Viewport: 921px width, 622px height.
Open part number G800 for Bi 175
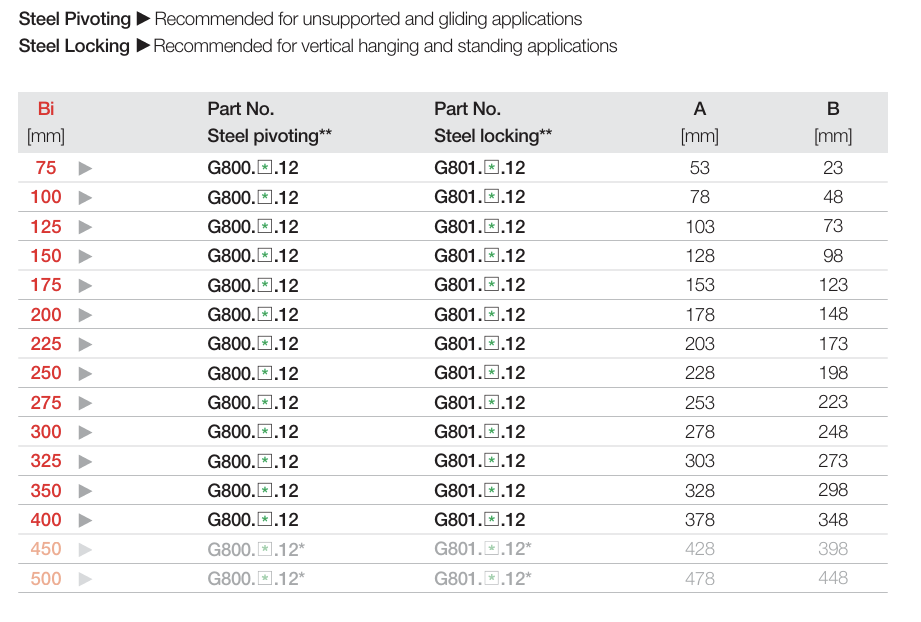click(x=253, y=285)
